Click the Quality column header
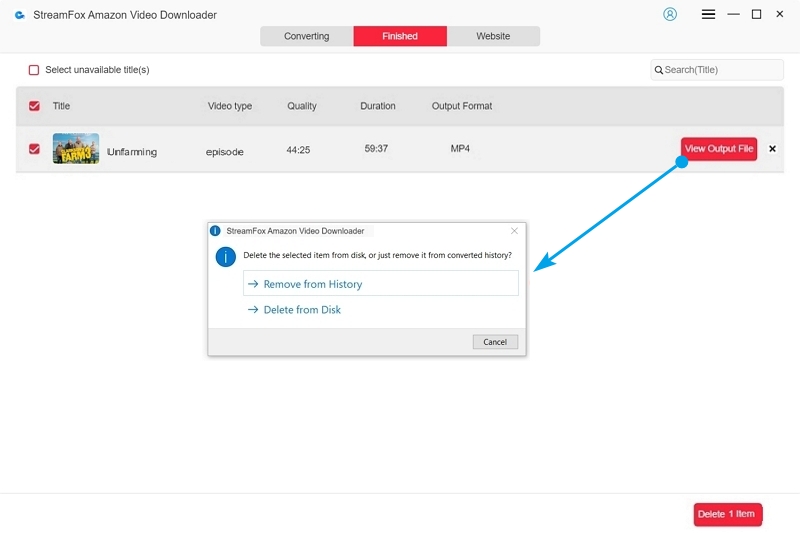 click(x=302, y=106)
